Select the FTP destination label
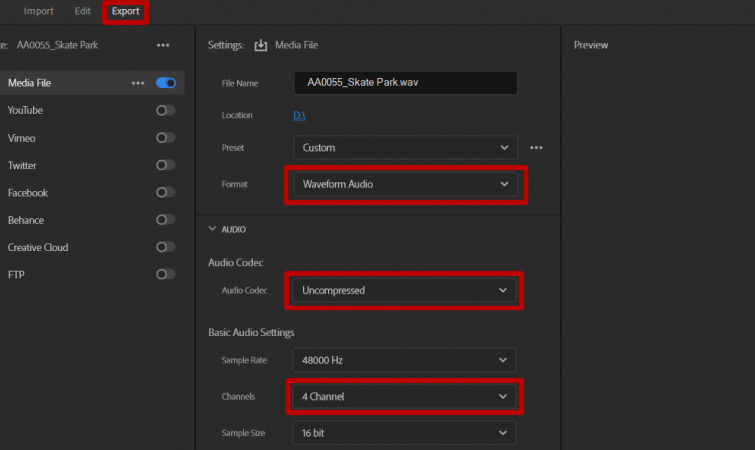Image resolution: width=755 pixels, height=450 pixels. click(x=16, y=275)
